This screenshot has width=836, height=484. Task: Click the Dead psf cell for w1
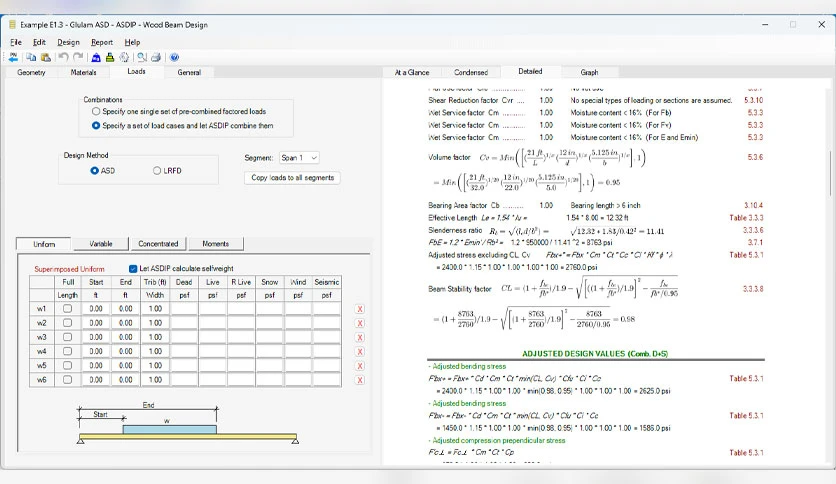(x=184, y=309)
